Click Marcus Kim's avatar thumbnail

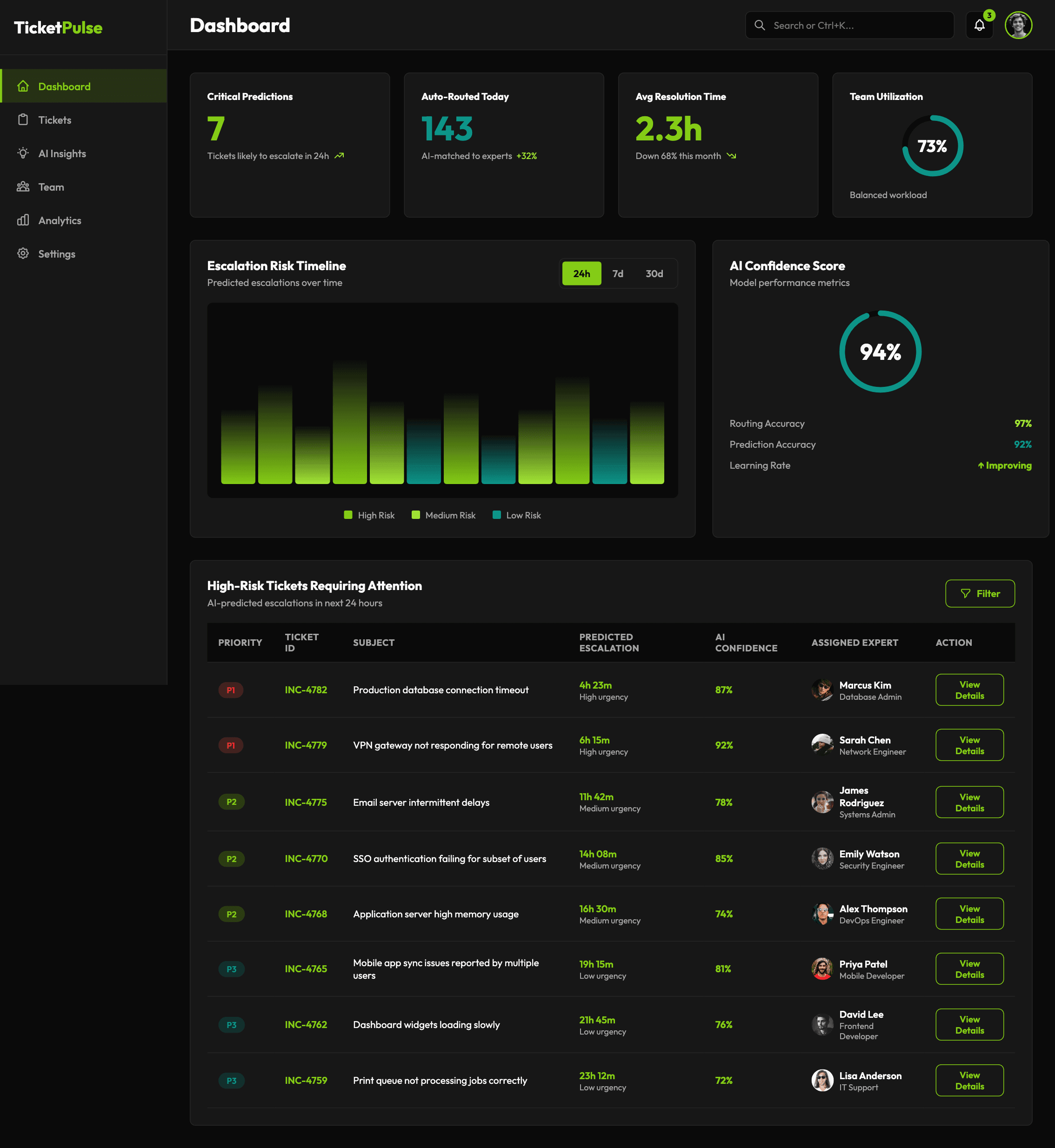822,689
